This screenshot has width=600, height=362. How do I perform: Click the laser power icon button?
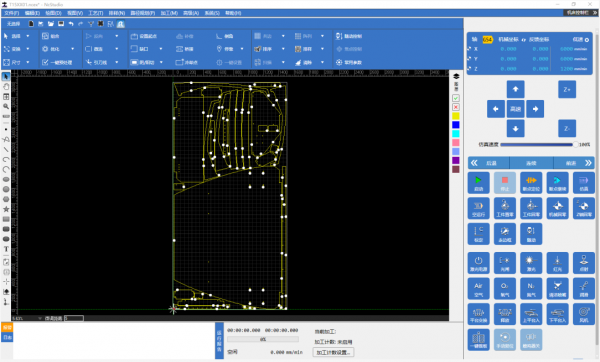pyautogui.click(x=478, y=263)
